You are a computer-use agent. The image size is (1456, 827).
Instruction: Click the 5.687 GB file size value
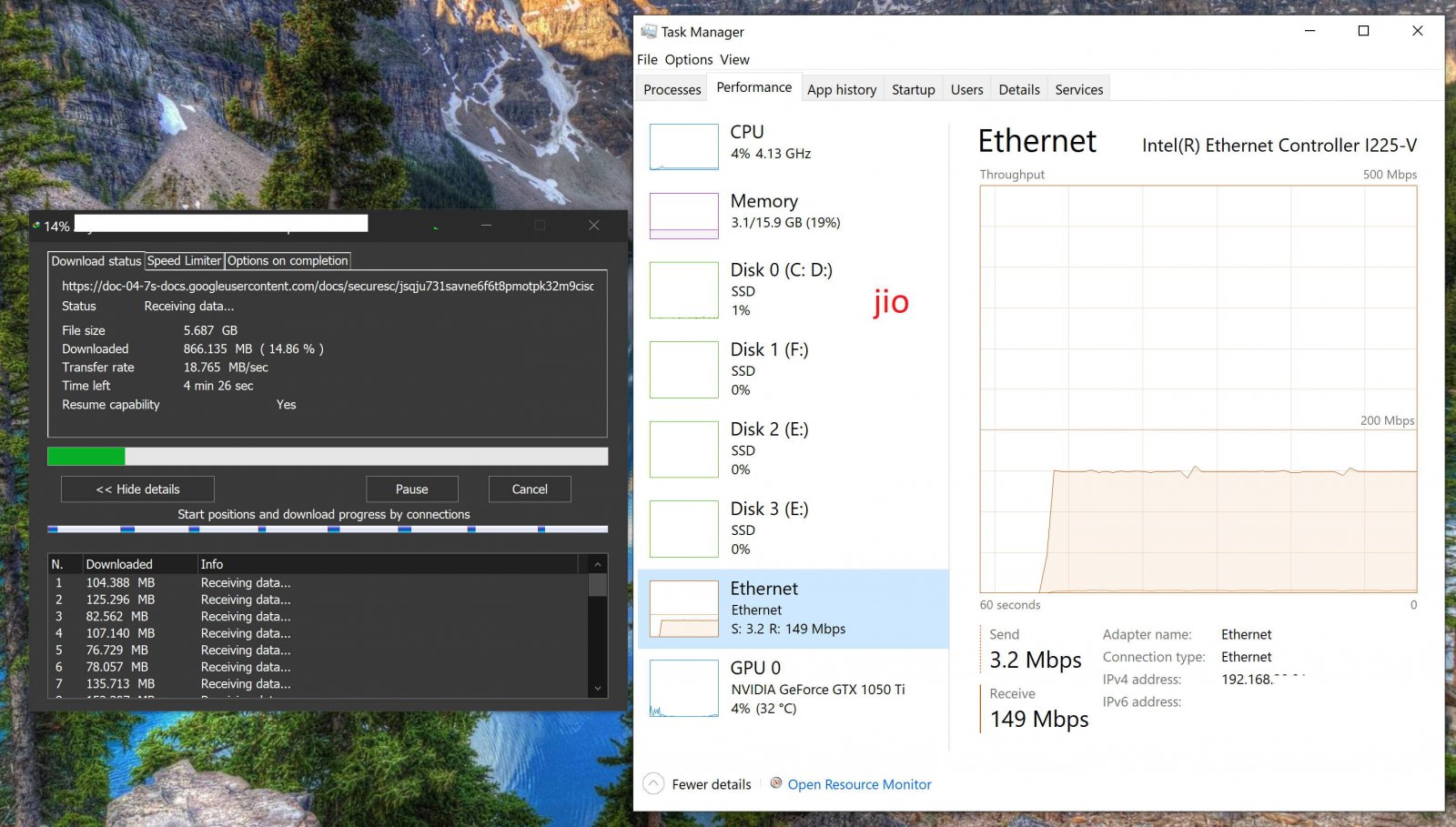click(210, 330)
